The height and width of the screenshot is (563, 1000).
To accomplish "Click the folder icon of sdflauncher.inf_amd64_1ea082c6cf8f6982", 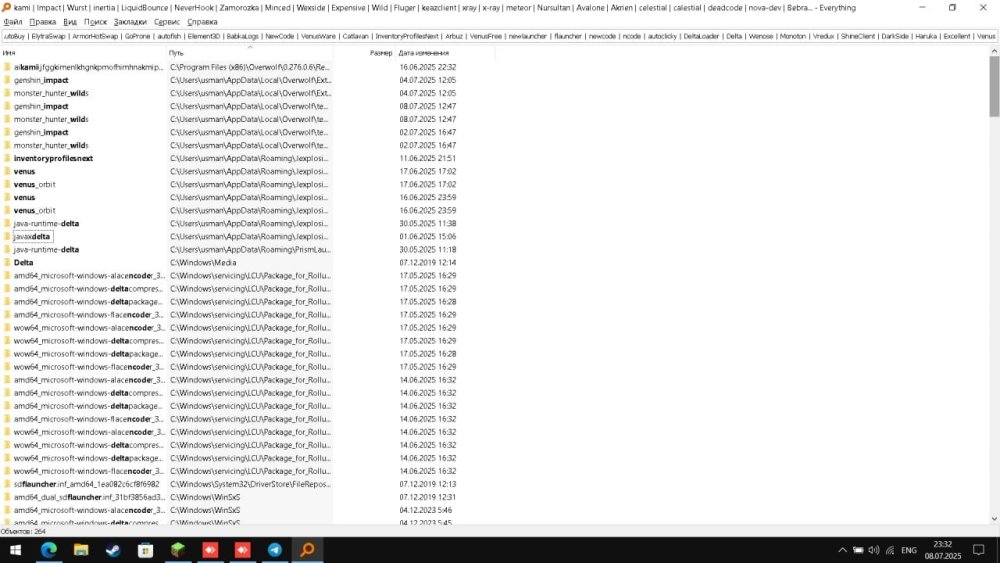I will click(7, 484).
